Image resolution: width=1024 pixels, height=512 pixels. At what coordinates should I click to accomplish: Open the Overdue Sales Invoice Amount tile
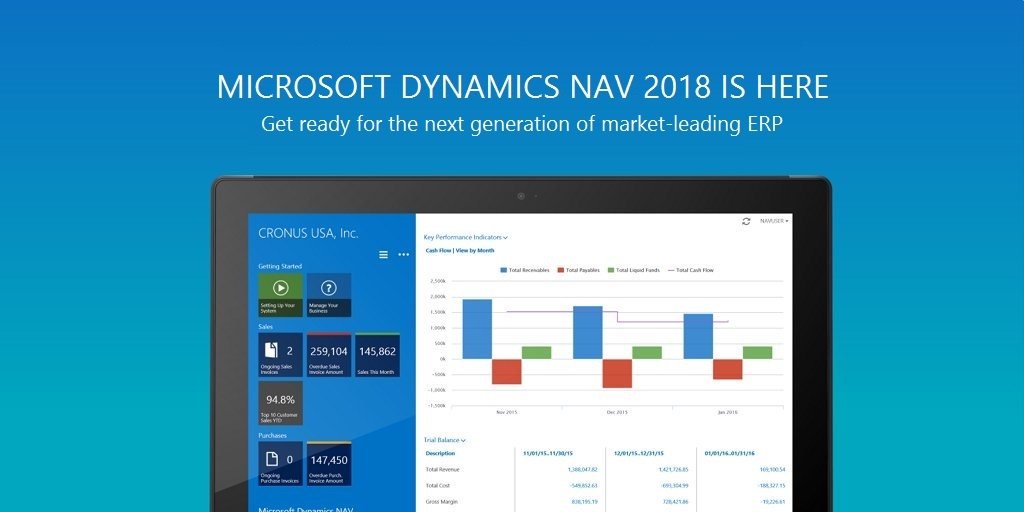pos(328,355)
